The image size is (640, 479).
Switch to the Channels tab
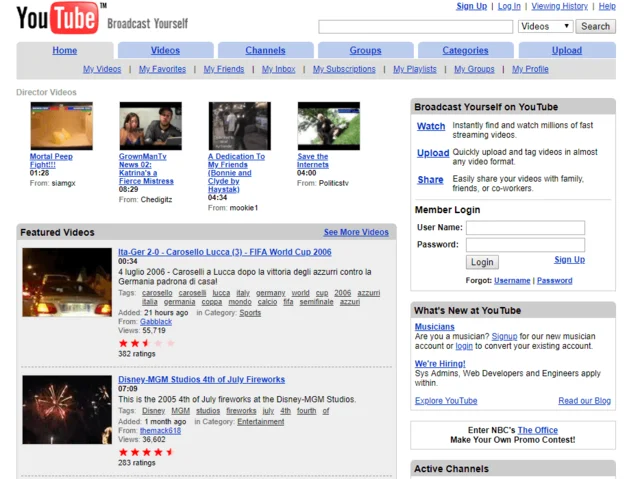(x=265, y=51)
